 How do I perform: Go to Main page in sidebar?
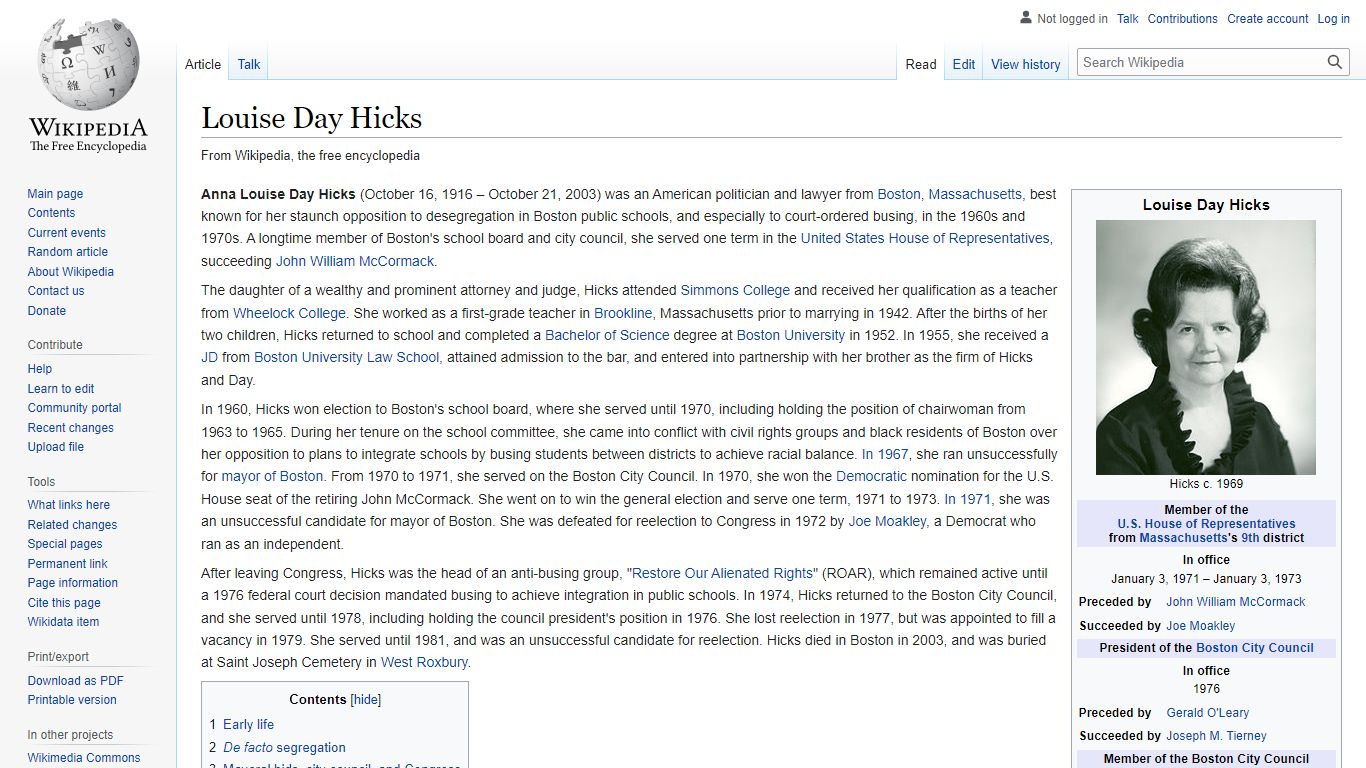click(55, 194)
